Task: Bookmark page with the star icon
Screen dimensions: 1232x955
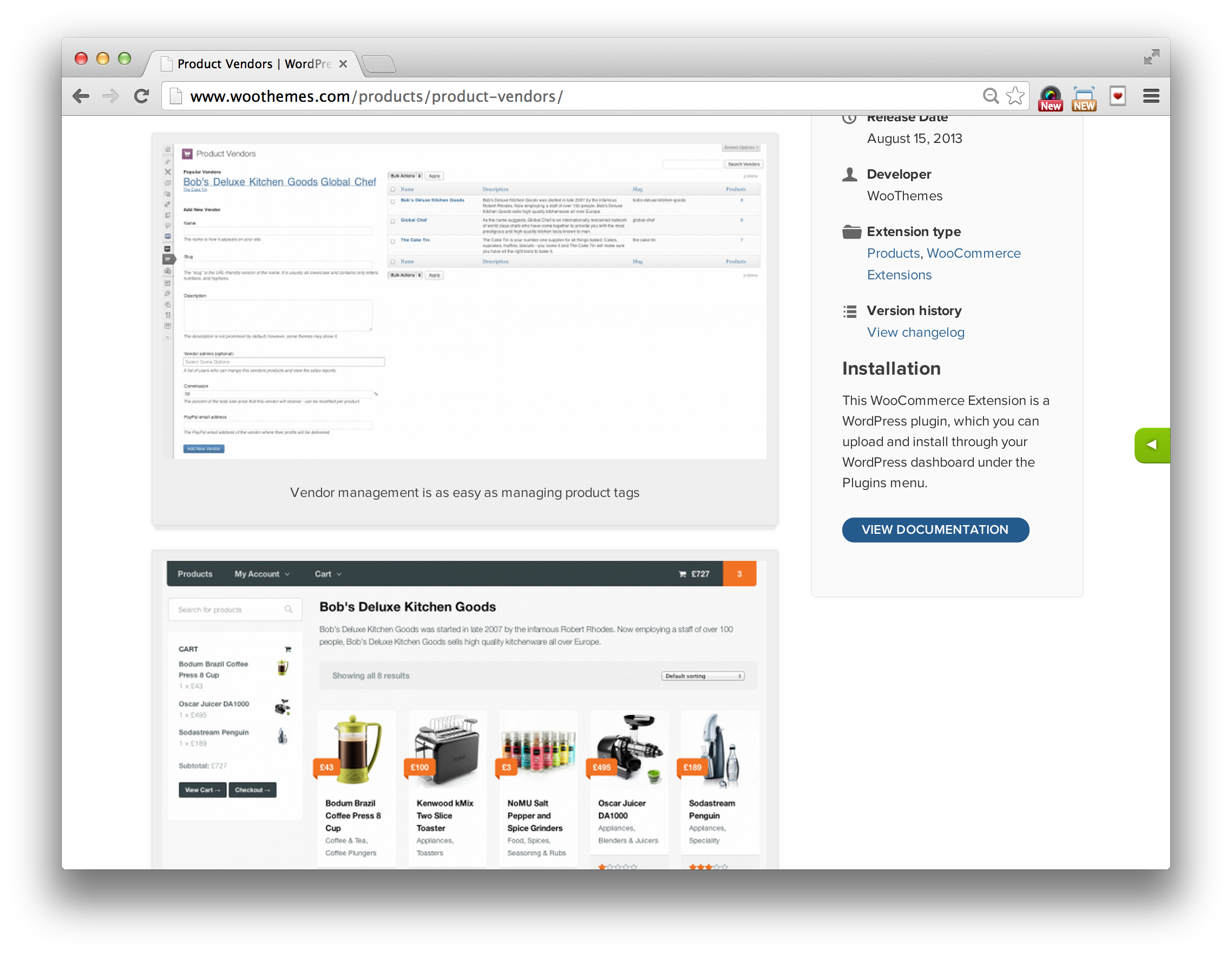Action: [x=1015, y=96]
